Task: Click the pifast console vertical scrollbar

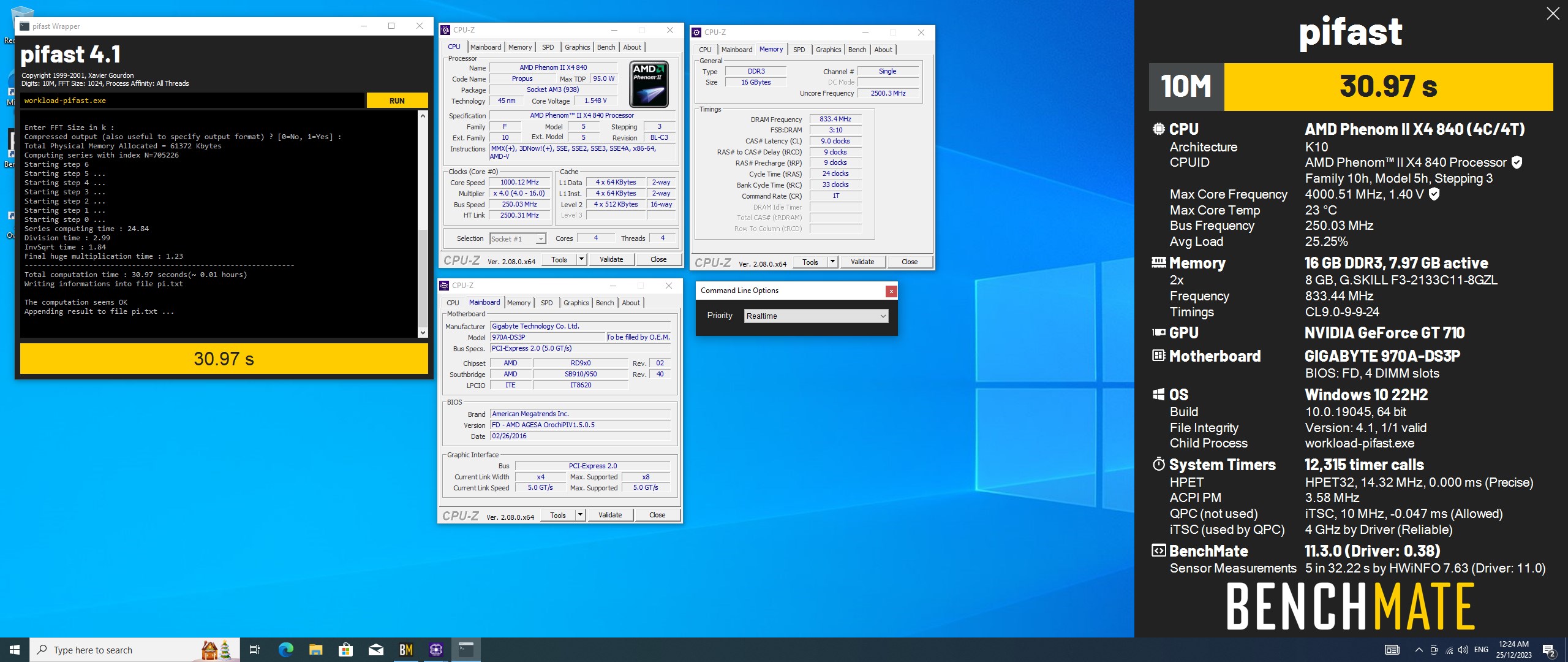Action: 423,224
